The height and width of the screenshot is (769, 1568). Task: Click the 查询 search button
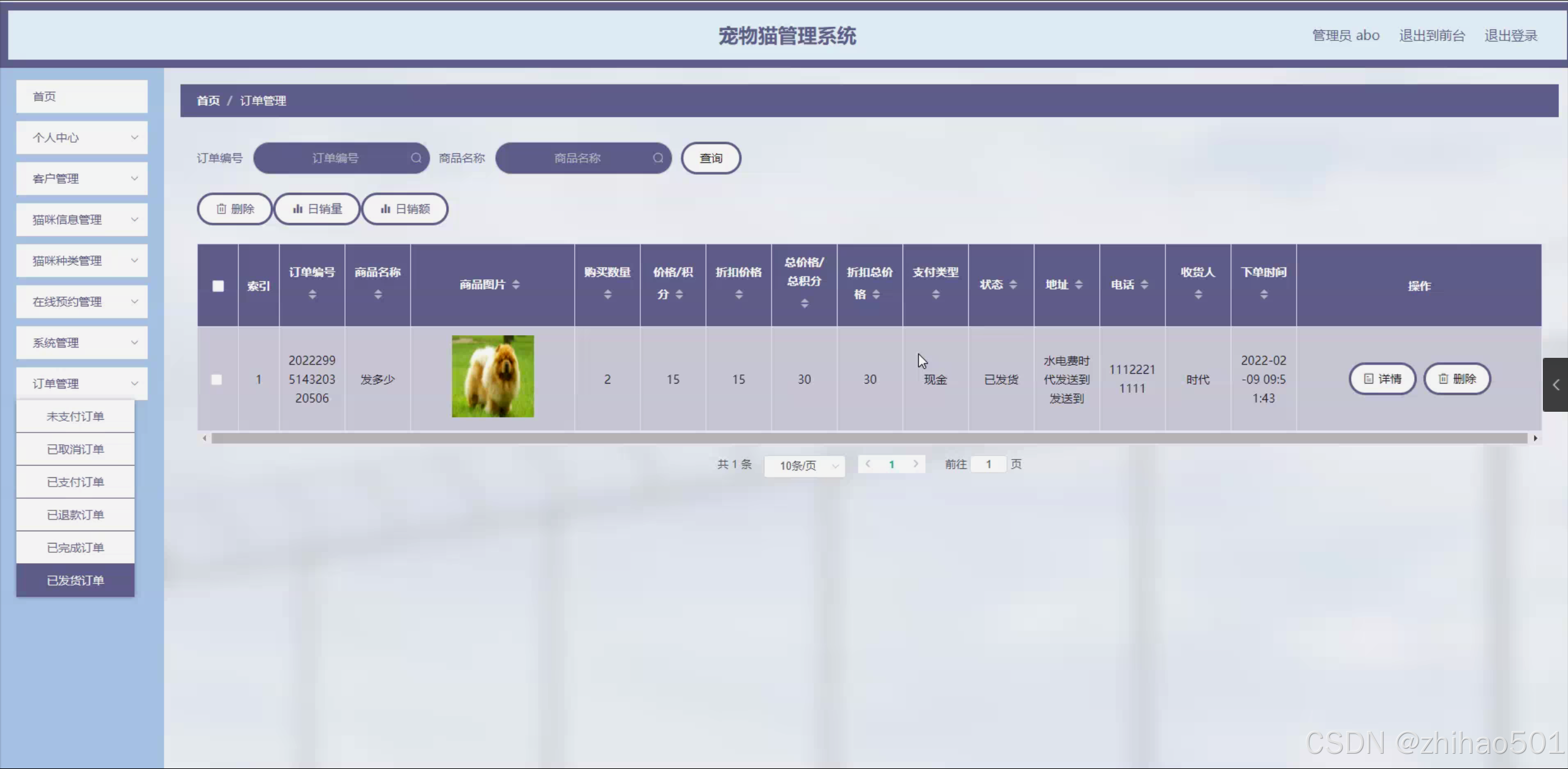[x=711, y=158]
